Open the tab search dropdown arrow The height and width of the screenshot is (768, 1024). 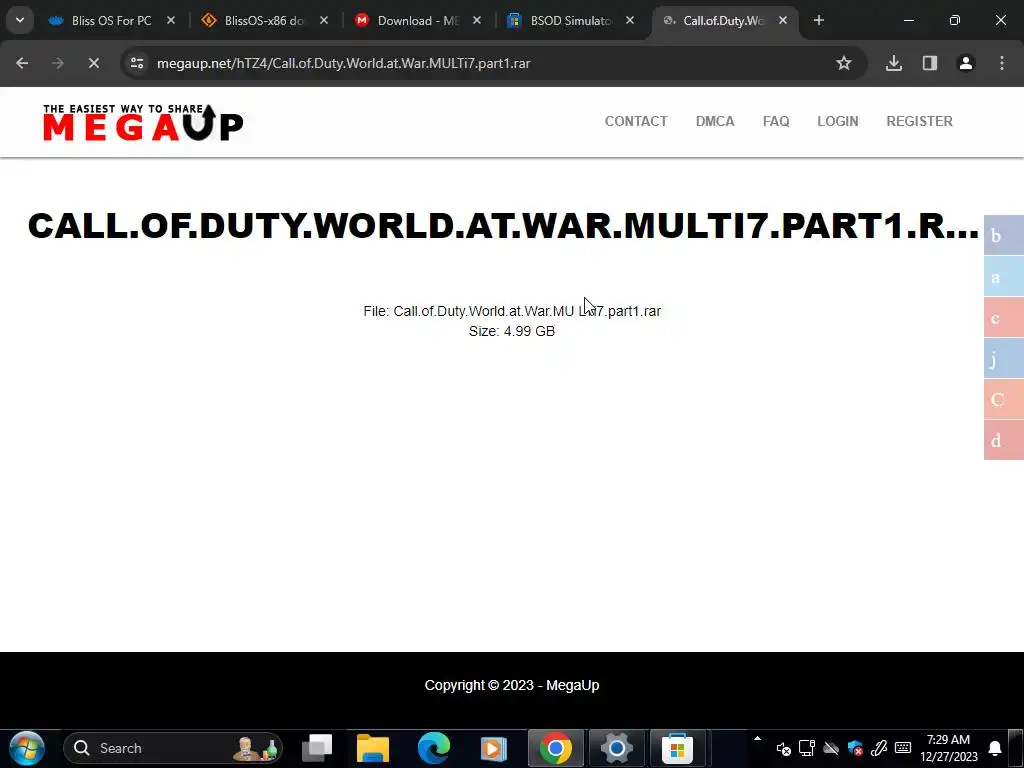(20, 20)
